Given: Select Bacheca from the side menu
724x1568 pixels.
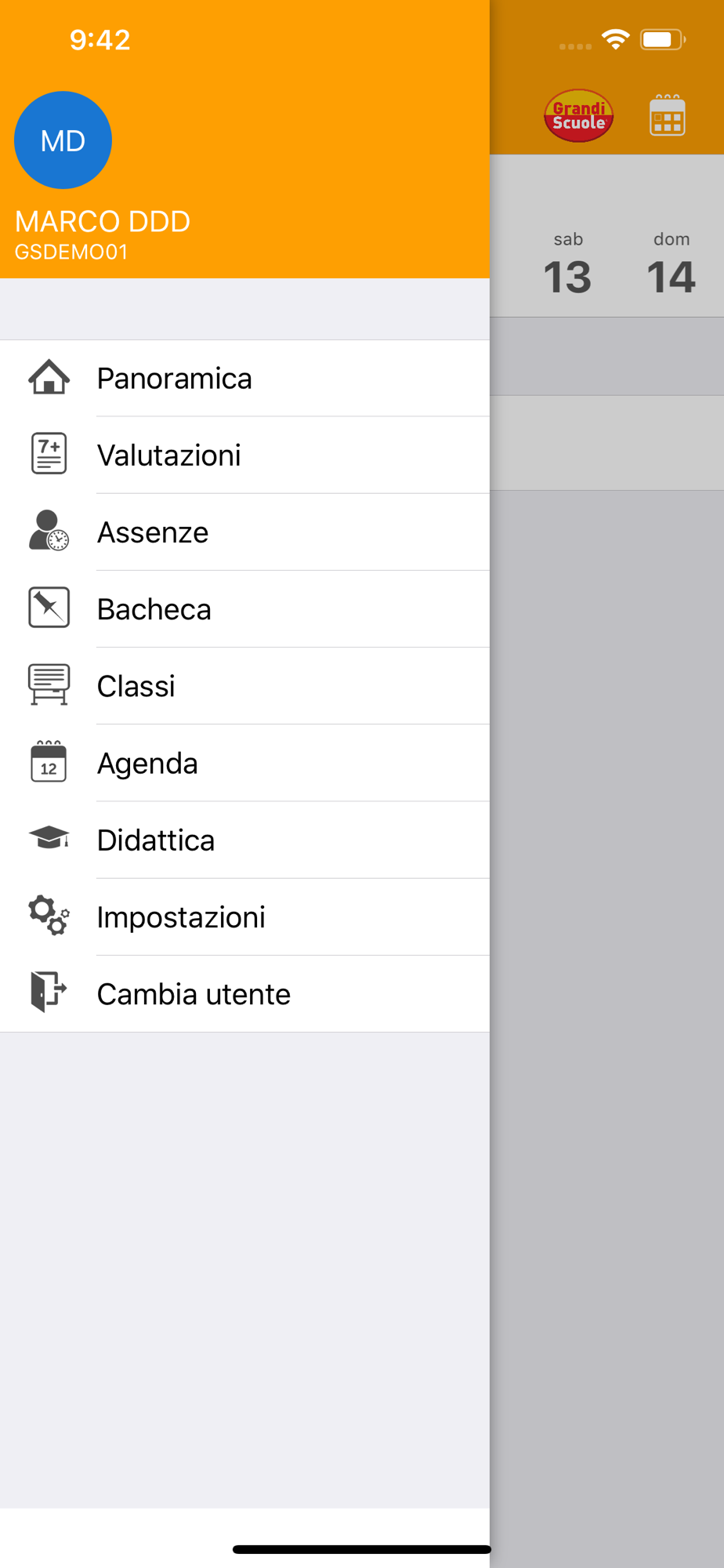Looking at the screenshot, I should [x=244, y=608].
